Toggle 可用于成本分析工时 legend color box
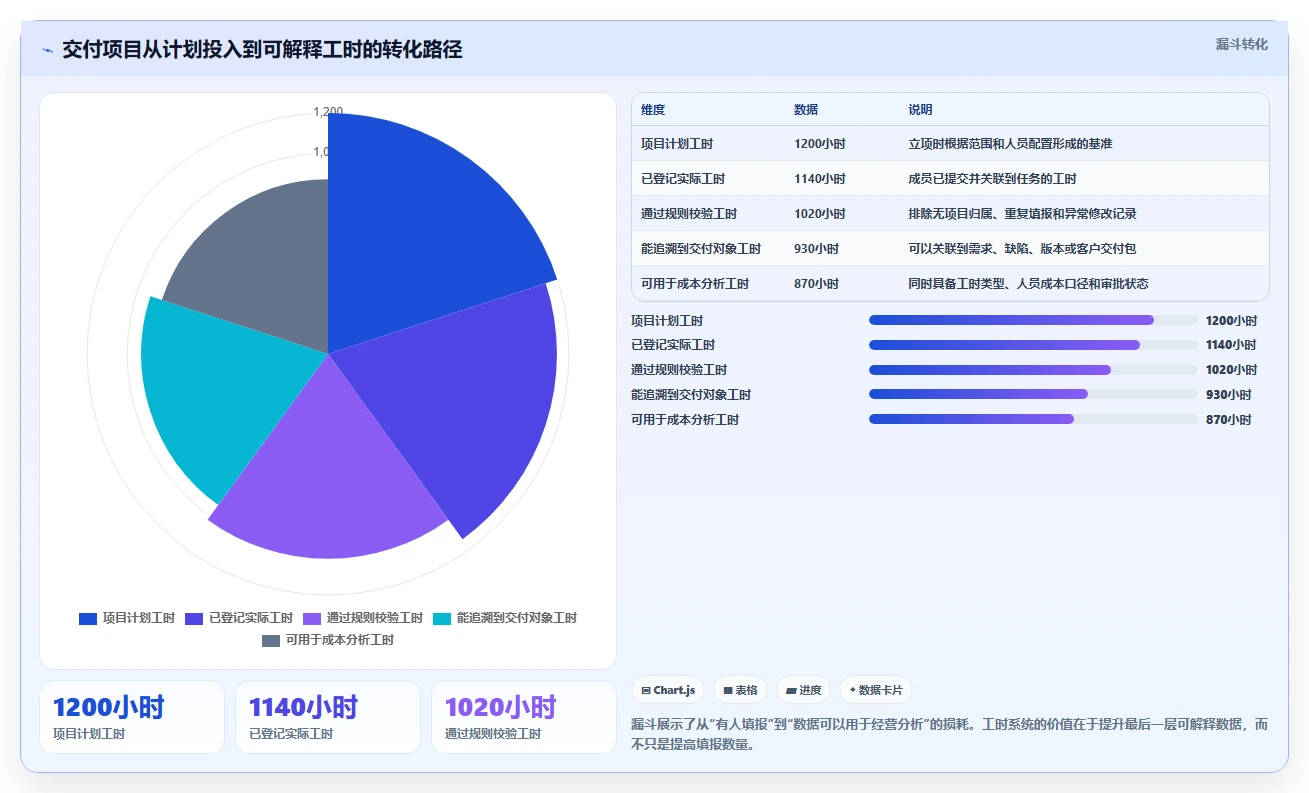 271,640
